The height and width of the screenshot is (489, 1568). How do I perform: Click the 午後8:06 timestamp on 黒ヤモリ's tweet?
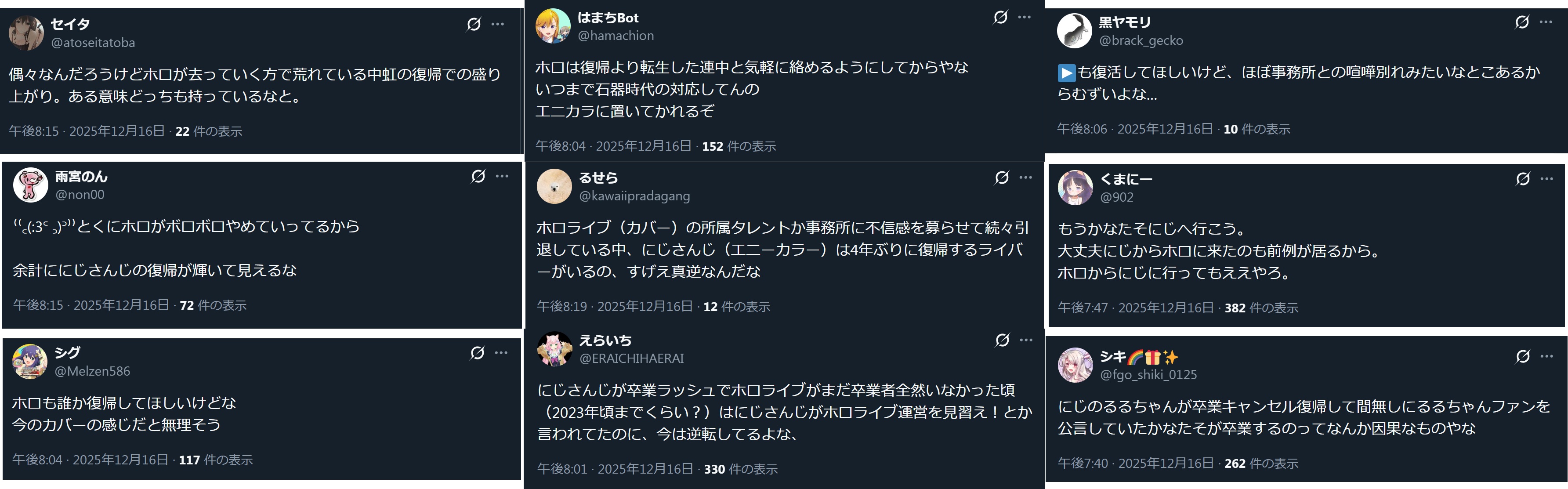tap(1082, 129)
